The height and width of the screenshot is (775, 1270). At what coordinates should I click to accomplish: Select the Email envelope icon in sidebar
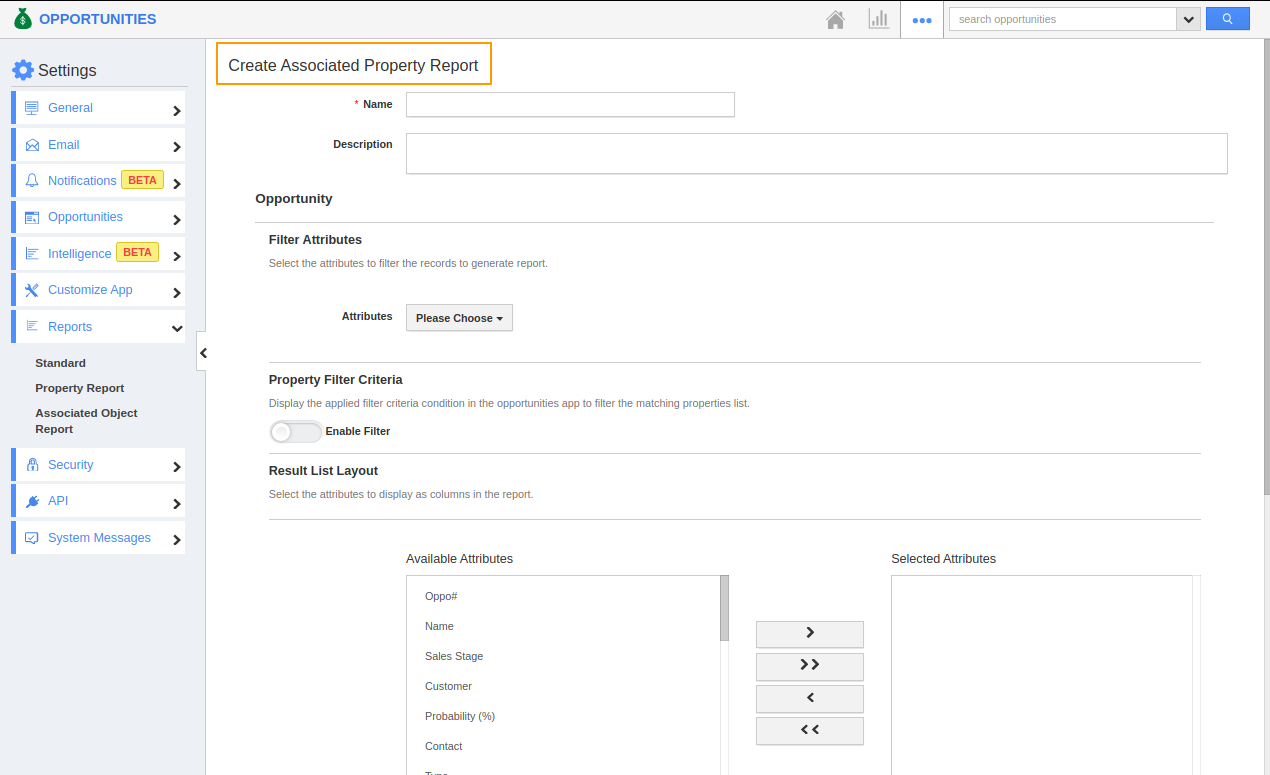pos(32,144)
